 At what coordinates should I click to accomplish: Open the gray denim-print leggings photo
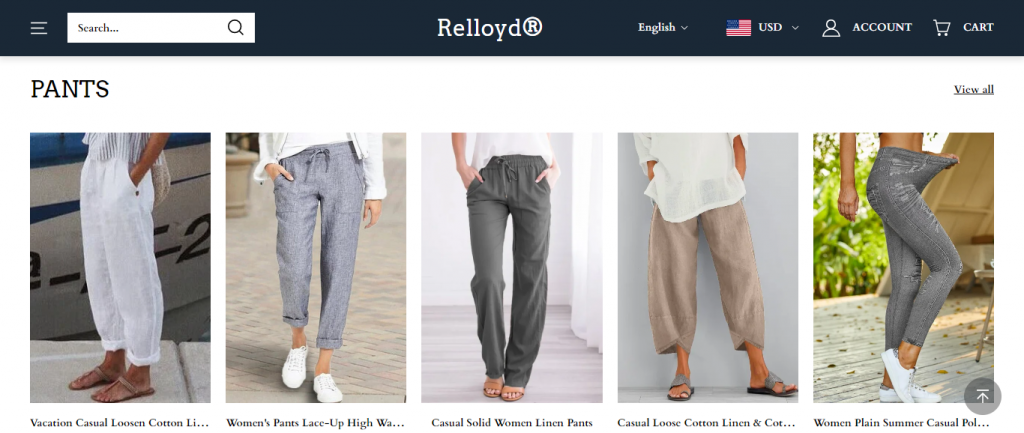(903, 268)
